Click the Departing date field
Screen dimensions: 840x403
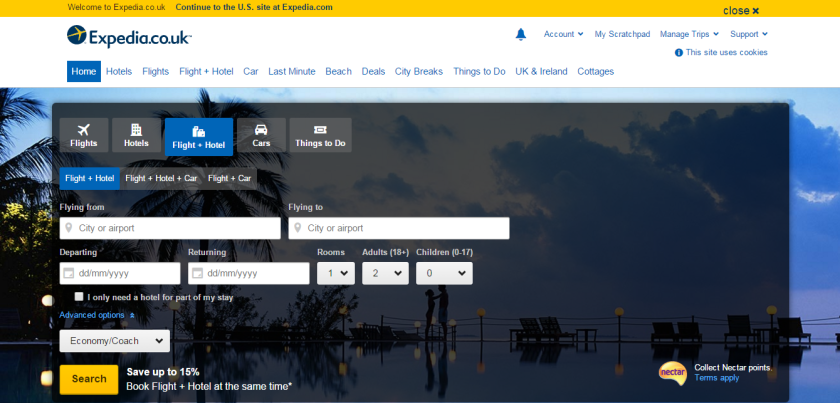tap(120, 273)
